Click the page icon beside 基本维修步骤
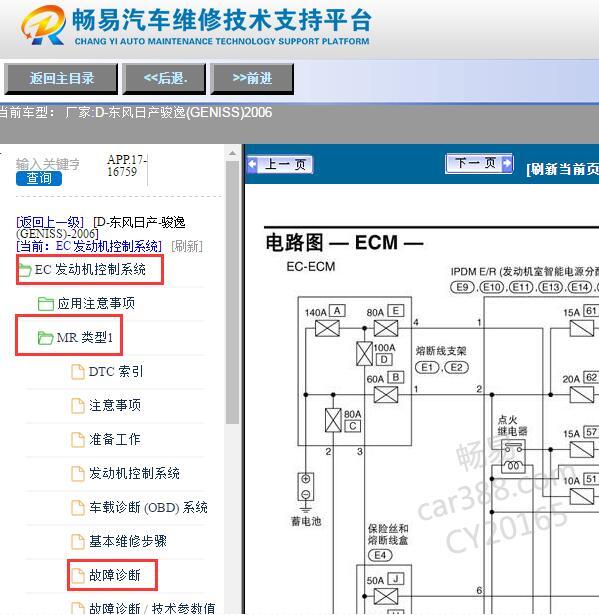 pyautogui.click(x=78, y=542)
